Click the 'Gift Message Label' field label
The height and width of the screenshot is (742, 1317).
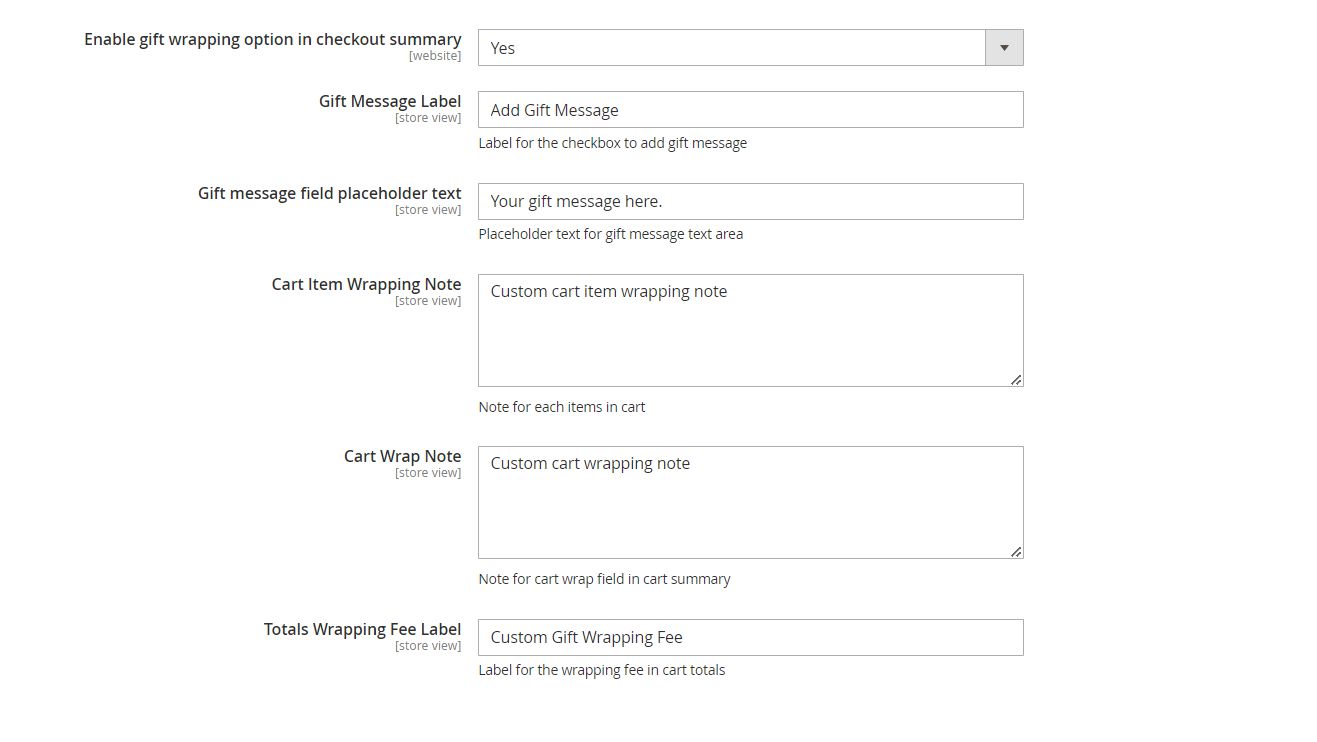click(x=390, y=101)
